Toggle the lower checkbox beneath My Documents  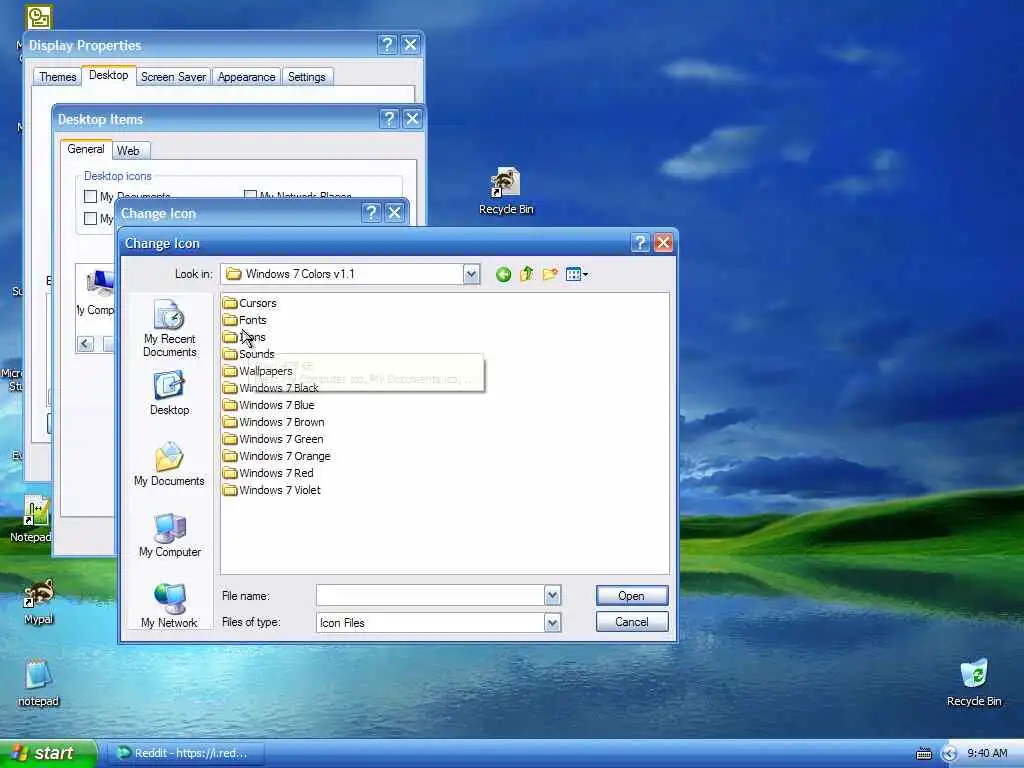coord(91,218)
